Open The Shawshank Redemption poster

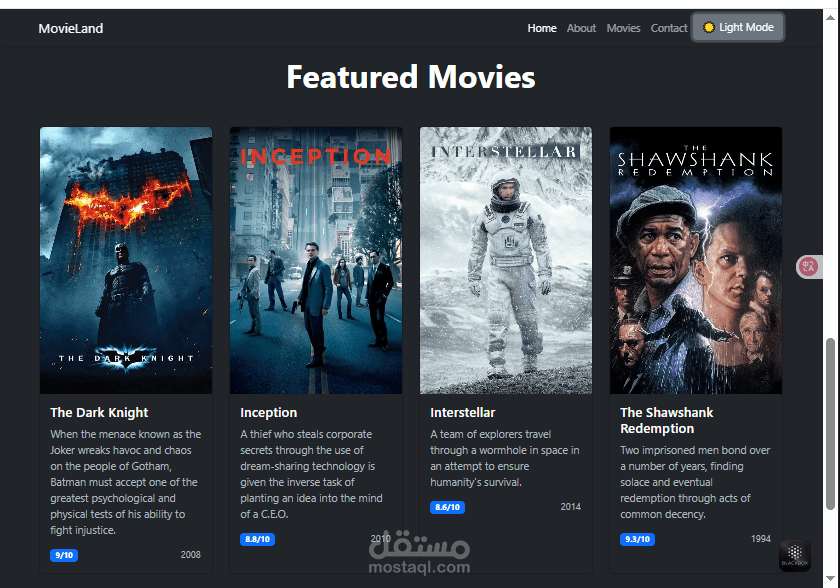coord(696,260)
